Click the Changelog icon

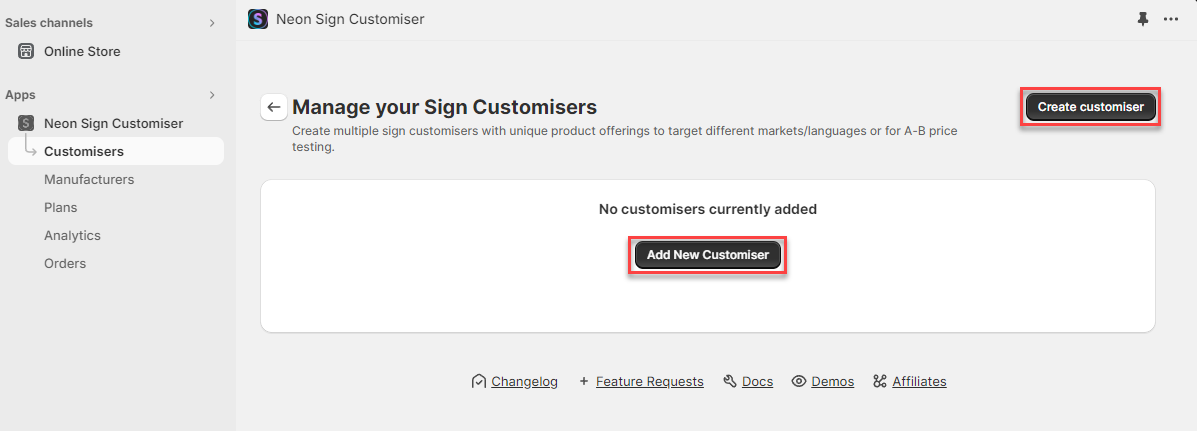click(479, 381)
